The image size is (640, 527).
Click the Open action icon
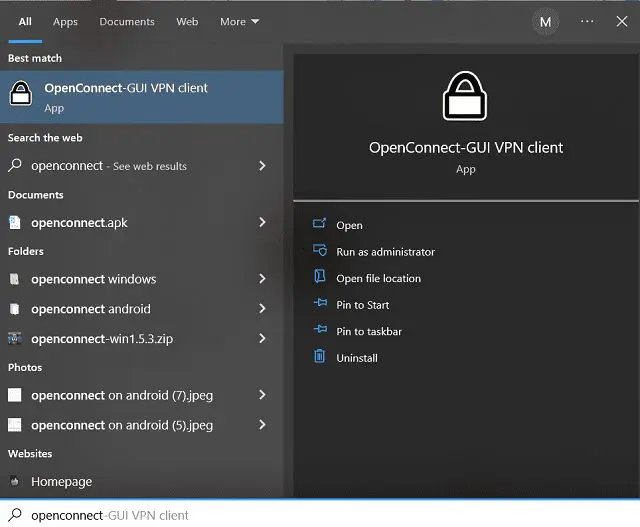click(320, 225)
